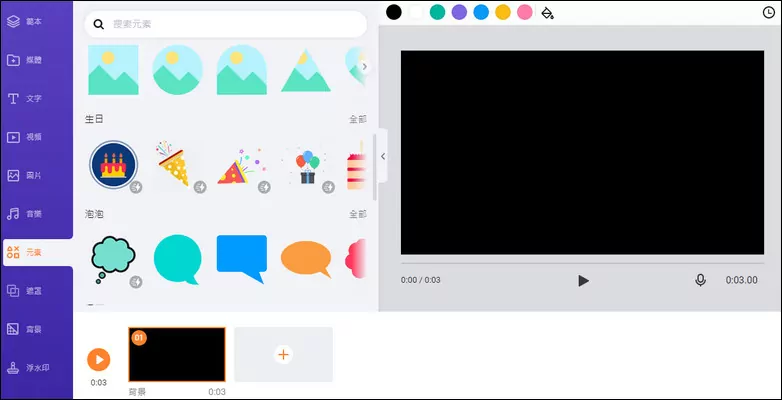Viewport: 782px width, 400px height.
Task: Click the preview progress bar
Action: [x=582, y=263]
